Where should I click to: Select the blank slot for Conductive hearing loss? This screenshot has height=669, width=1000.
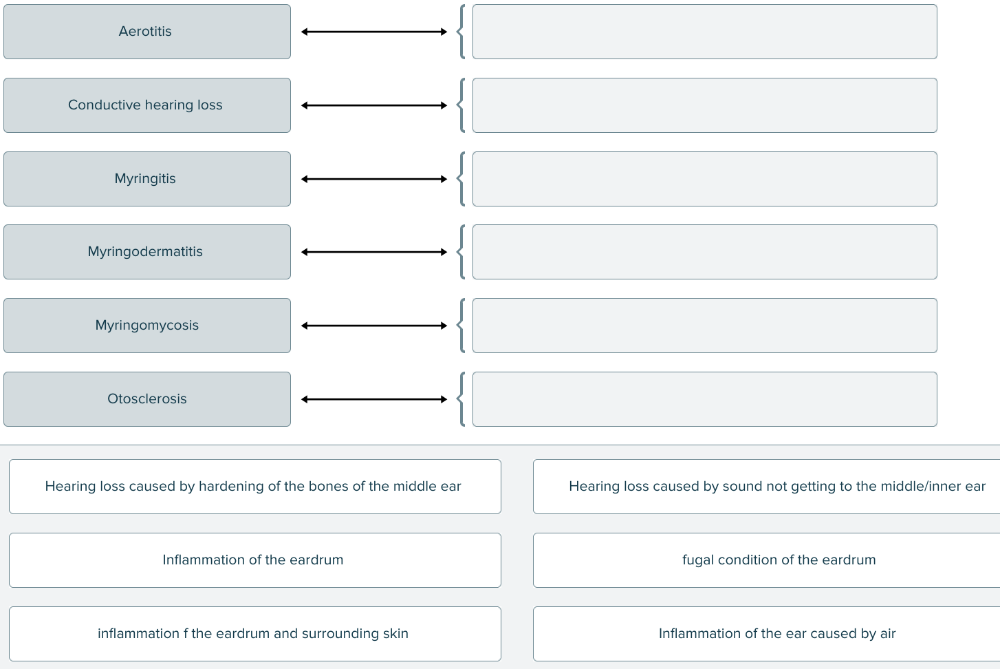[704, 105]
